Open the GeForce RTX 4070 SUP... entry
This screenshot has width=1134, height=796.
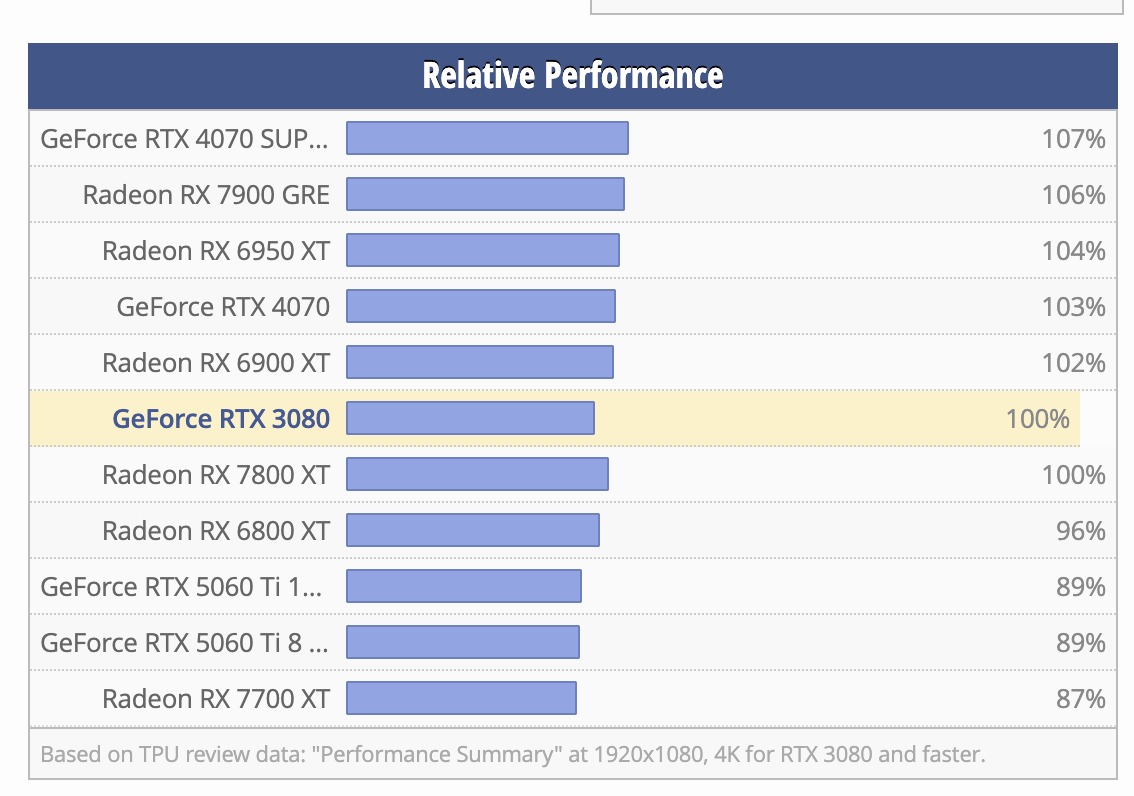click(x=184, y=138)
